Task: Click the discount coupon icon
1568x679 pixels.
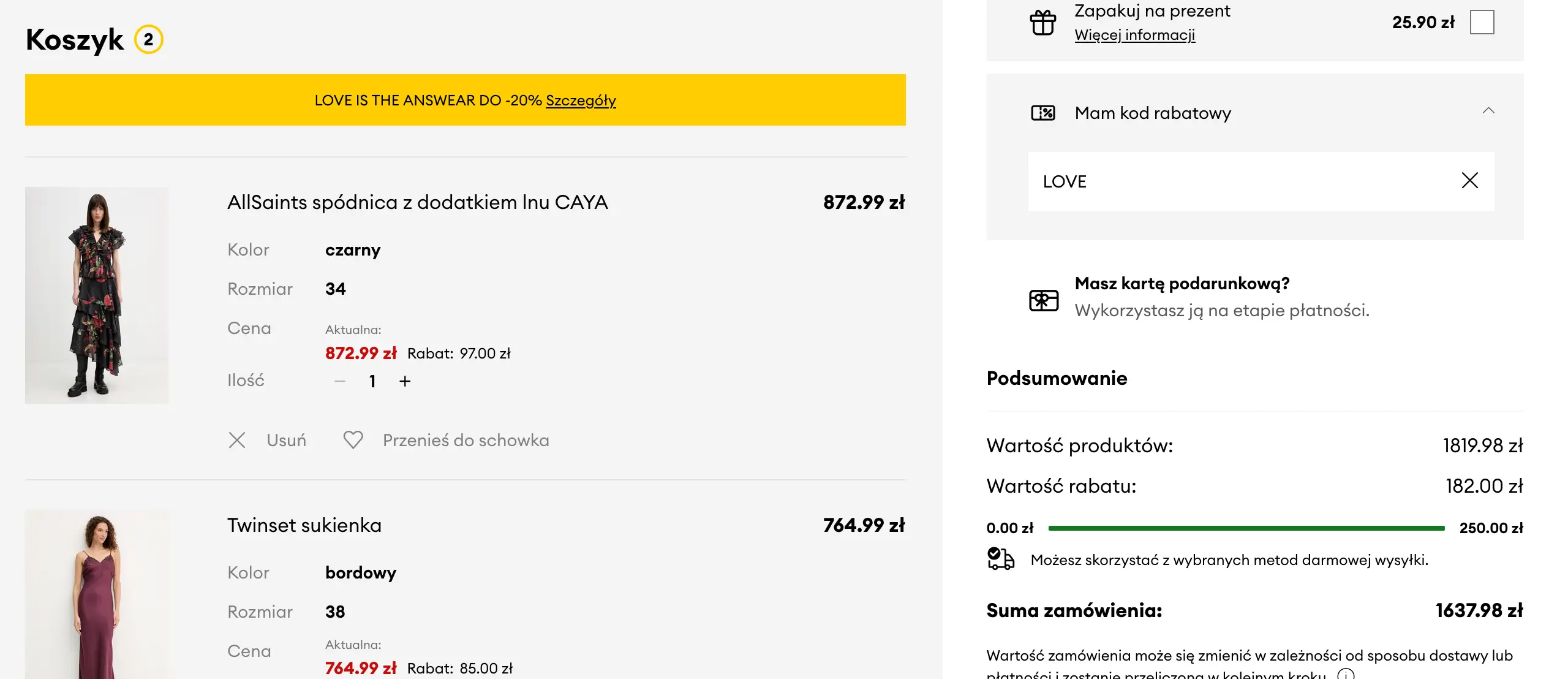Action: click(x=1043, y=113)
